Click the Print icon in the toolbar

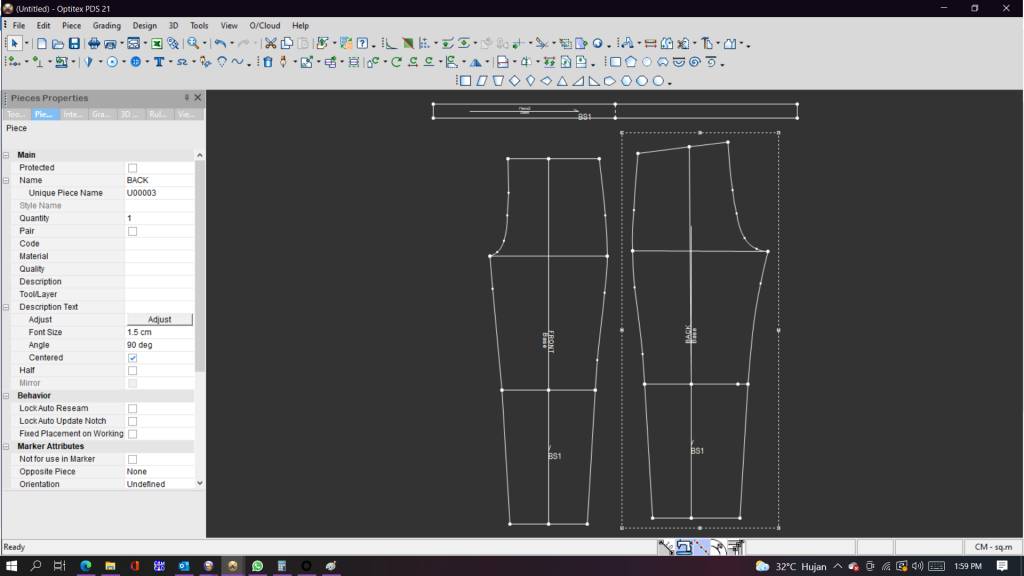[94, 43]
